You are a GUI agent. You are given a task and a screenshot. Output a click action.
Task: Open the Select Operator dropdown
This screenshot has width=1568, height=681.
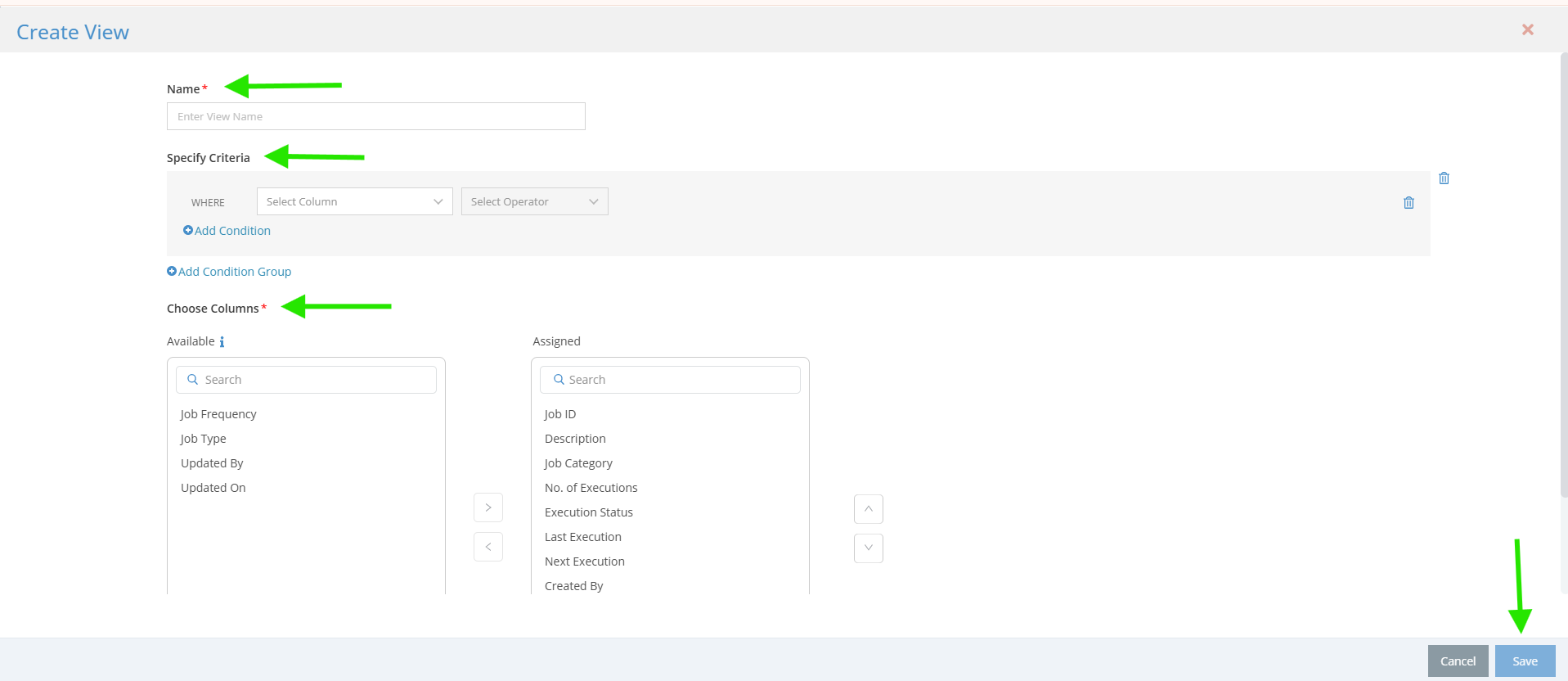[534, 201]
